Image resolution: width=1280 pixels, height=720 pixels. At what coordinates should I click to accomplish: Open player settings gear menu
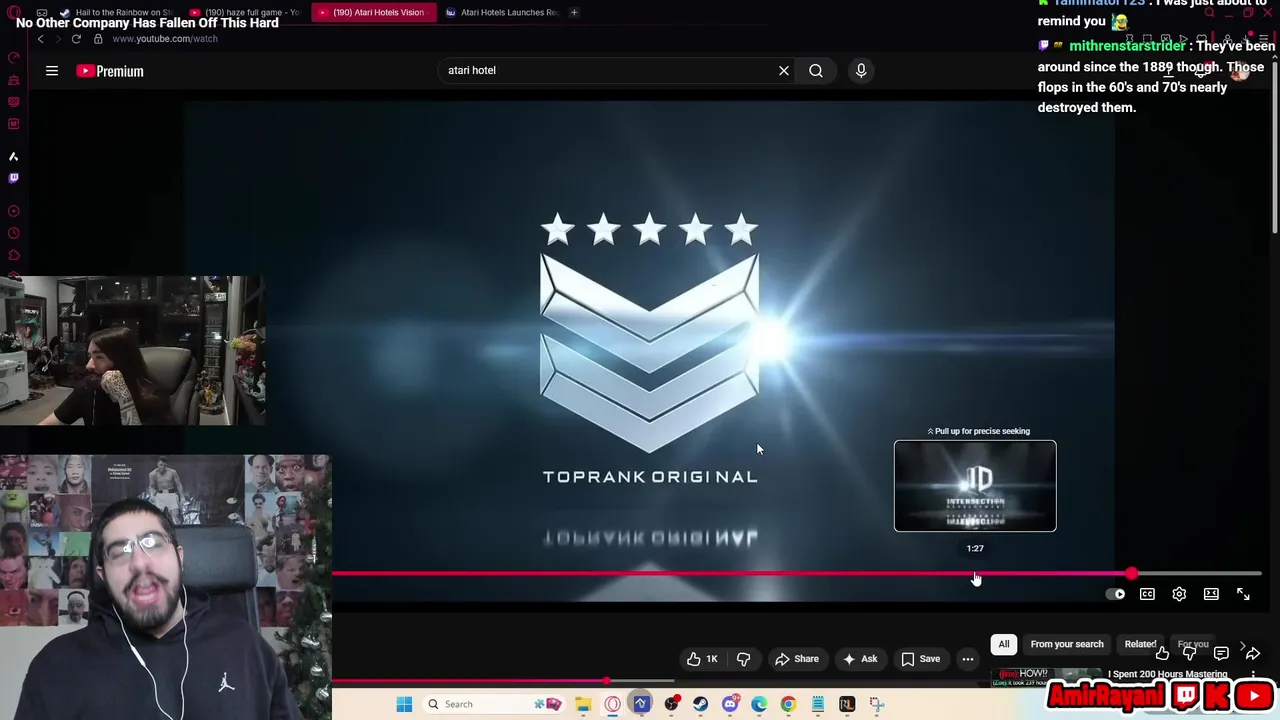point(1179,594)
